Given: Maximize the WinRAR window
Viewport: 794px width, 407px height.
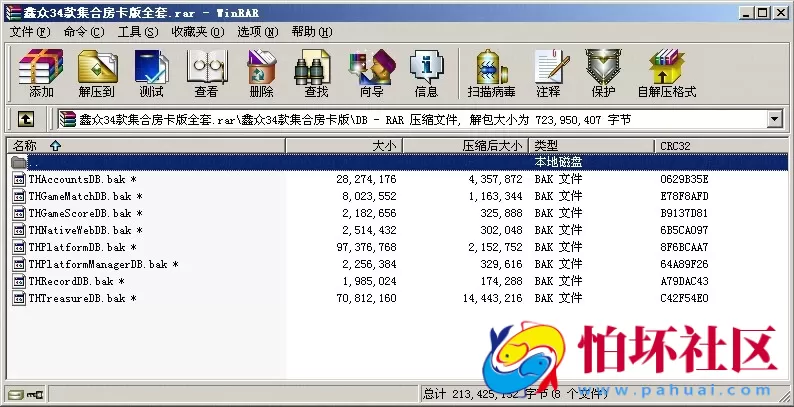Looking at the screenshot, I should tap(763, 13).
